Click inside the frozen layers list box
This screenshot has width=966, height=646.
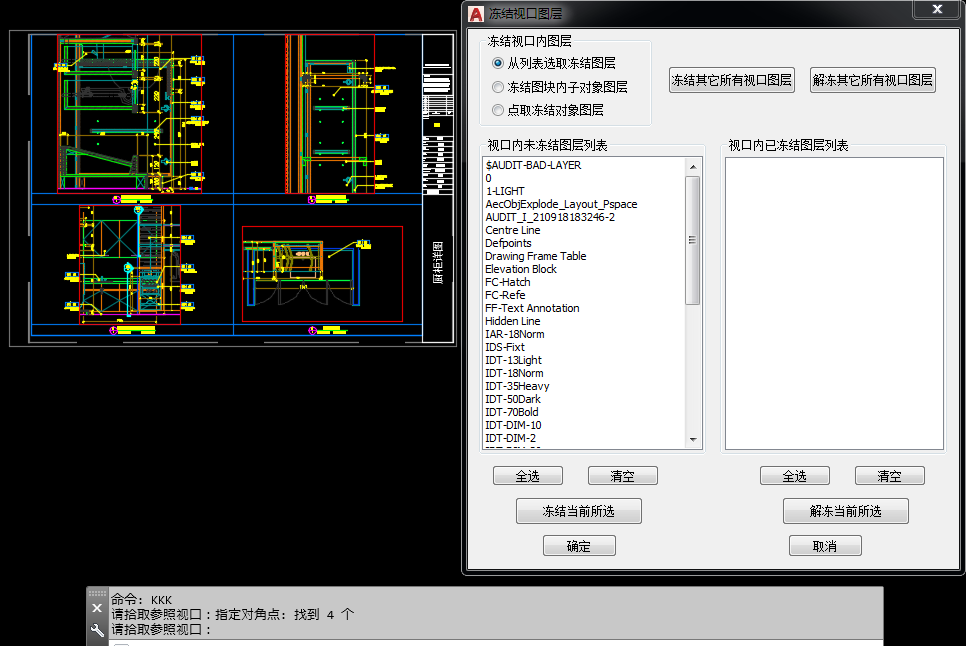pyautogui.click(x=834, y=304)
